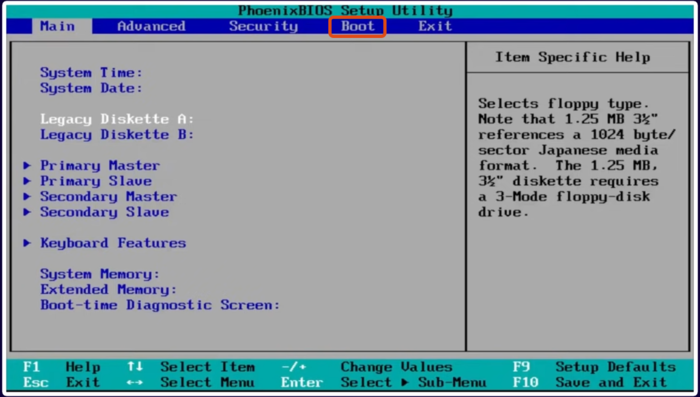Select the System Date field

point(92,88)
